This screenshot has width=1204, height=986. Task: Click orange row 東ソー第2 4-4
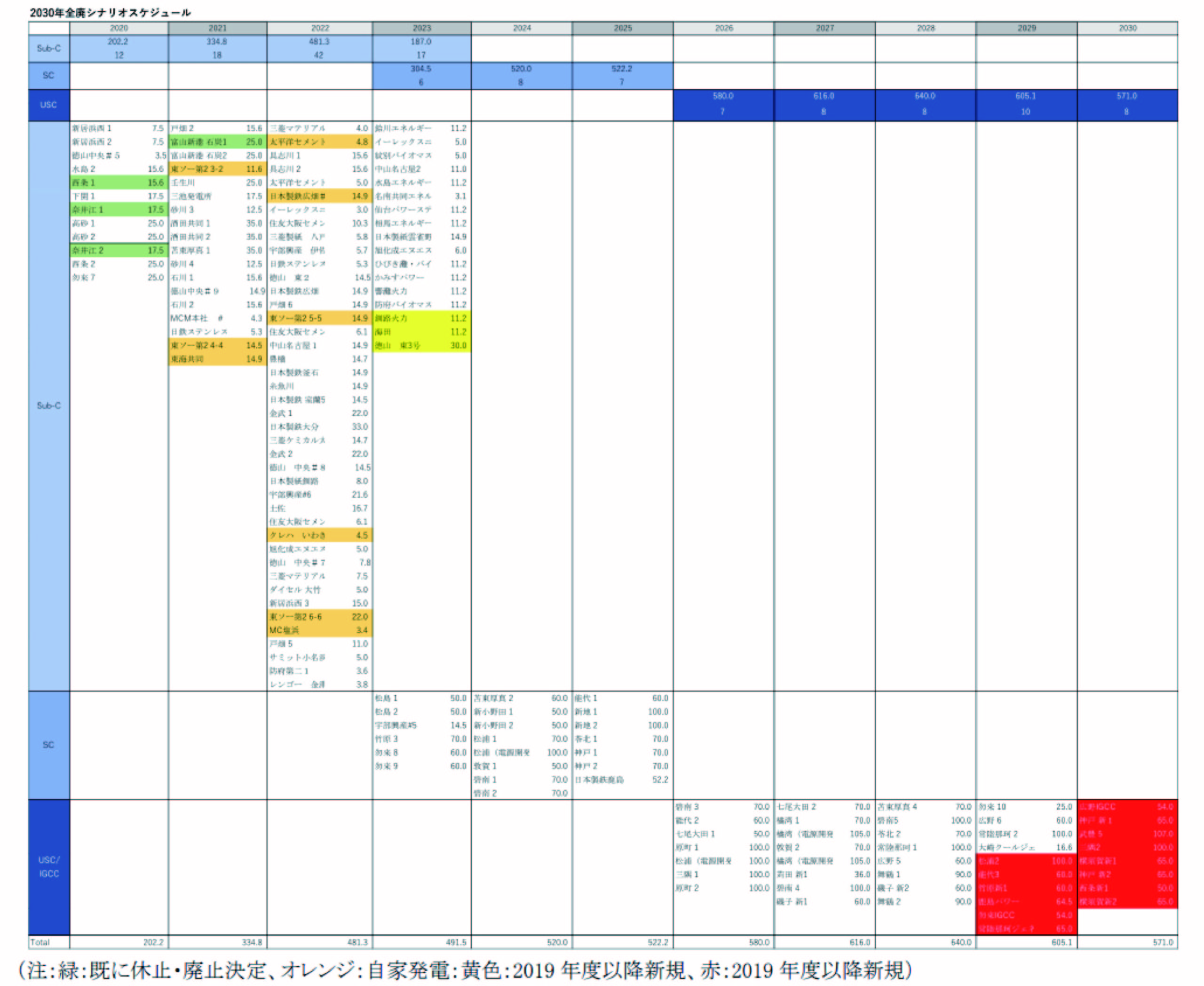click(x=217, y=345)
